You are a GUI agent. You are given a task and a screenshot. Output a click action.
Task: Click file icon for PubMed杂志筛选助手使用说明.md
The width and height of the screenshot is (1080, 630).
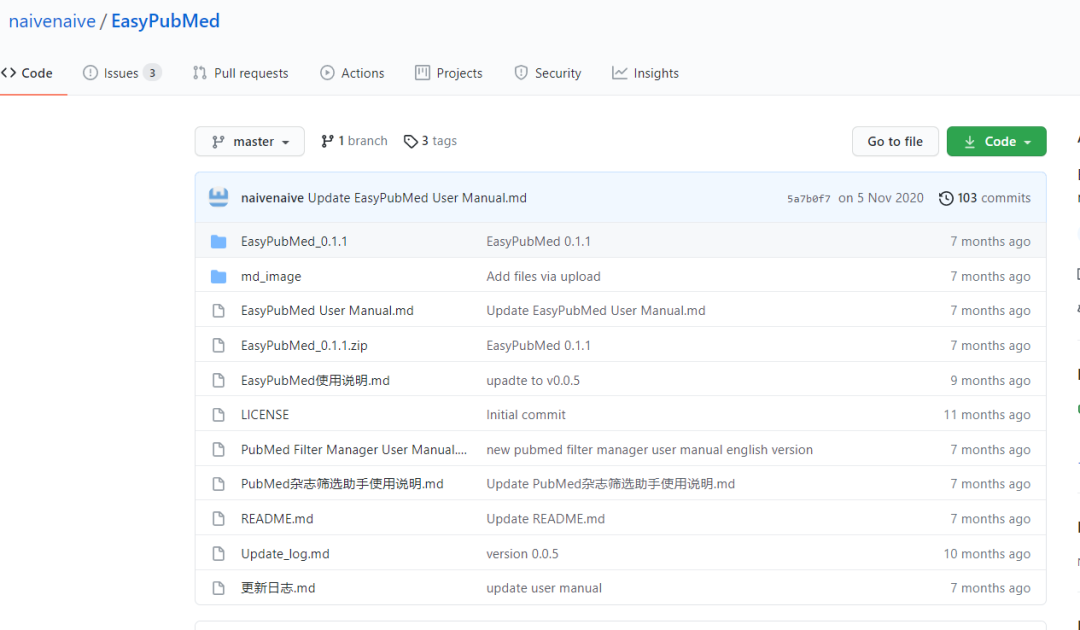[x=218, y=484]
